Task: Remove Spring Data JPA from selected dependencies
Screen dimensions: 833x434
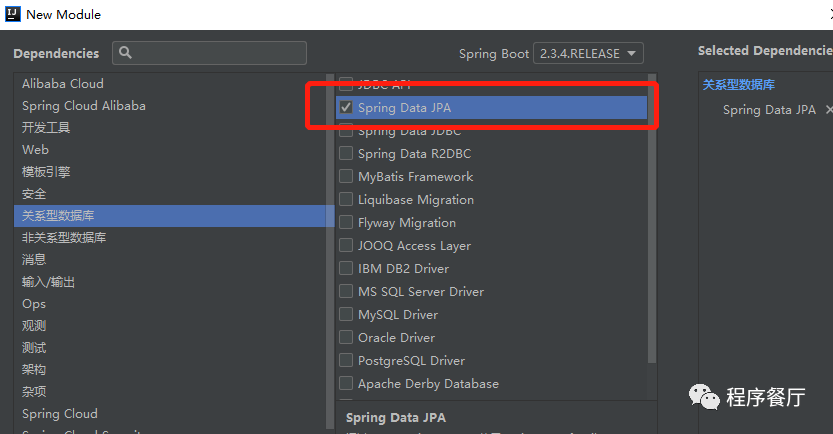Action: tap(829, 109)
